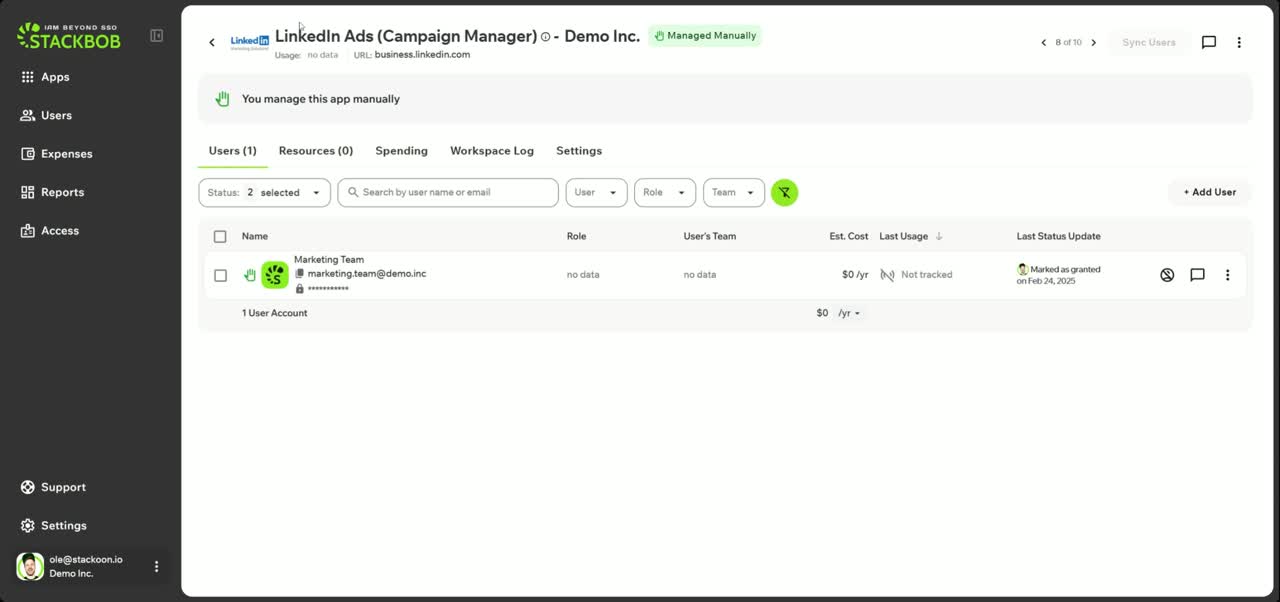Viewport: 1280px width, 602px height.
Task: Expand the Status filter dropdown
Action: coord(265,193)
